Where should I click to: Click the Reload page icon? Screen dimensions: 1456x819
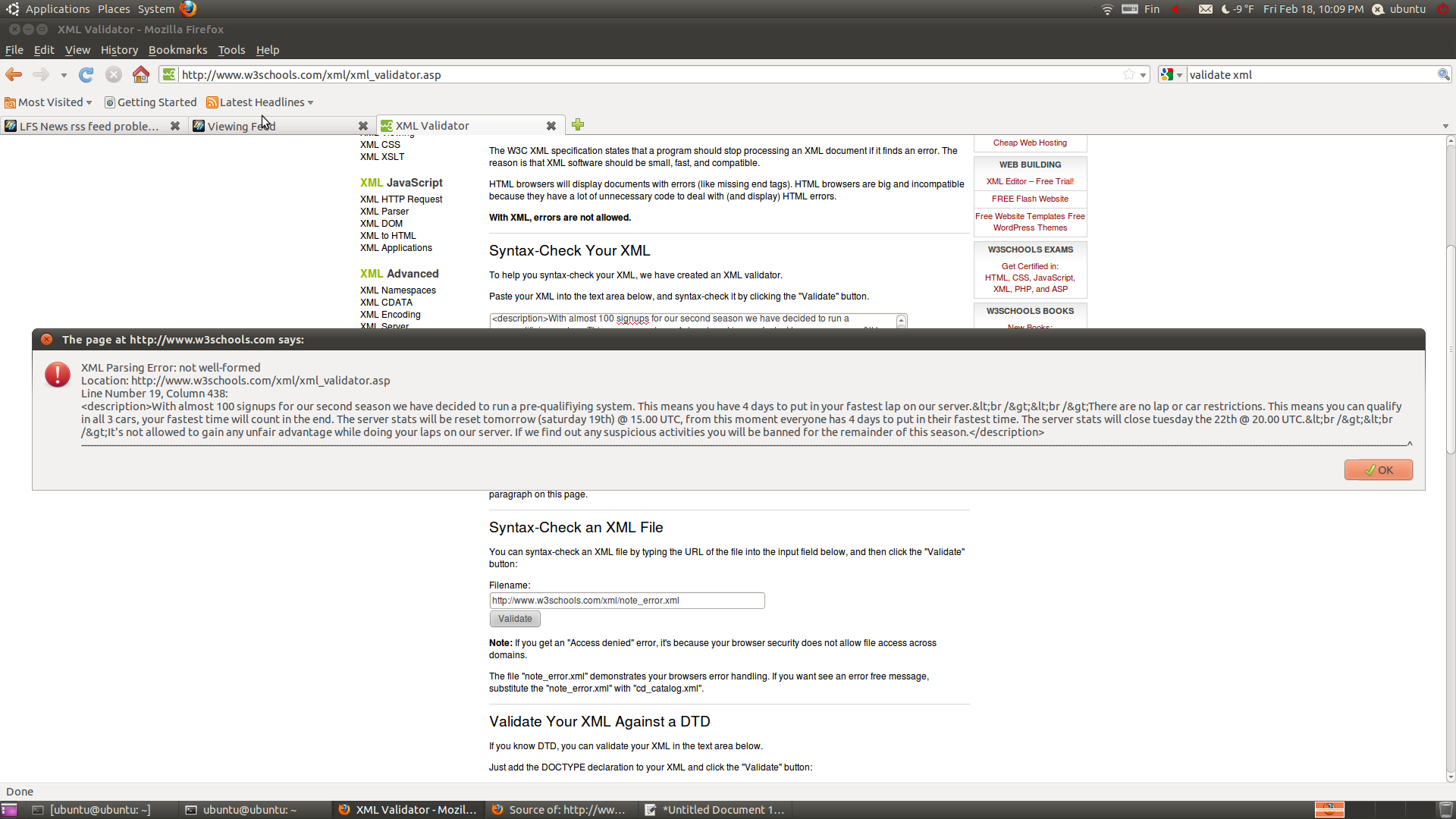pos(86,74)
